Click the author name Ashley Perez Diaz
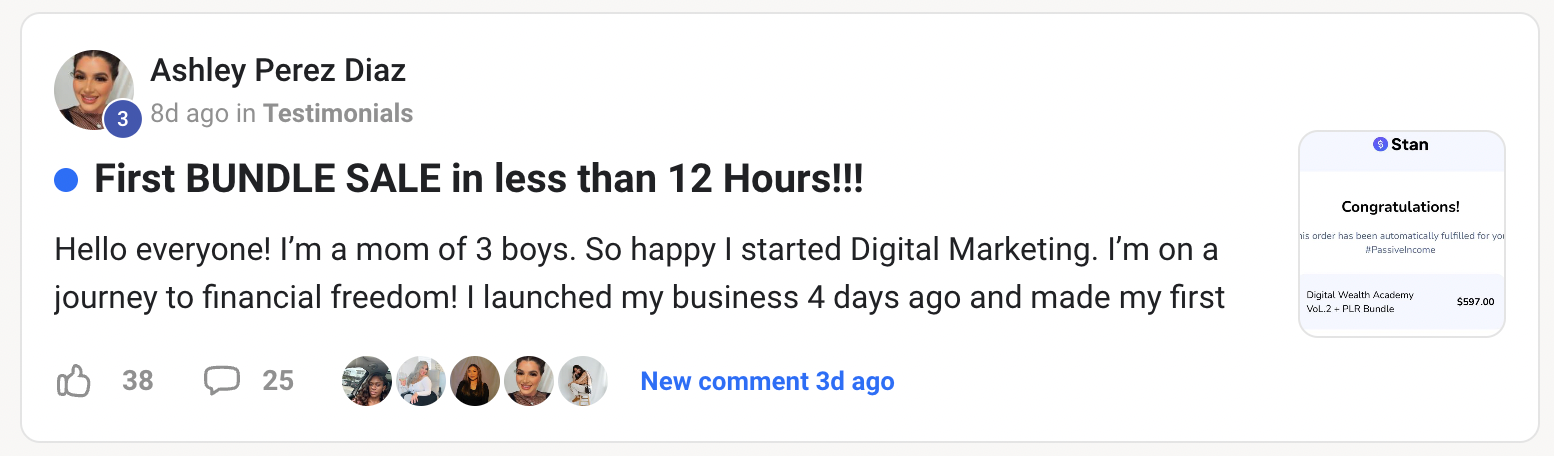 click(278, 71)
